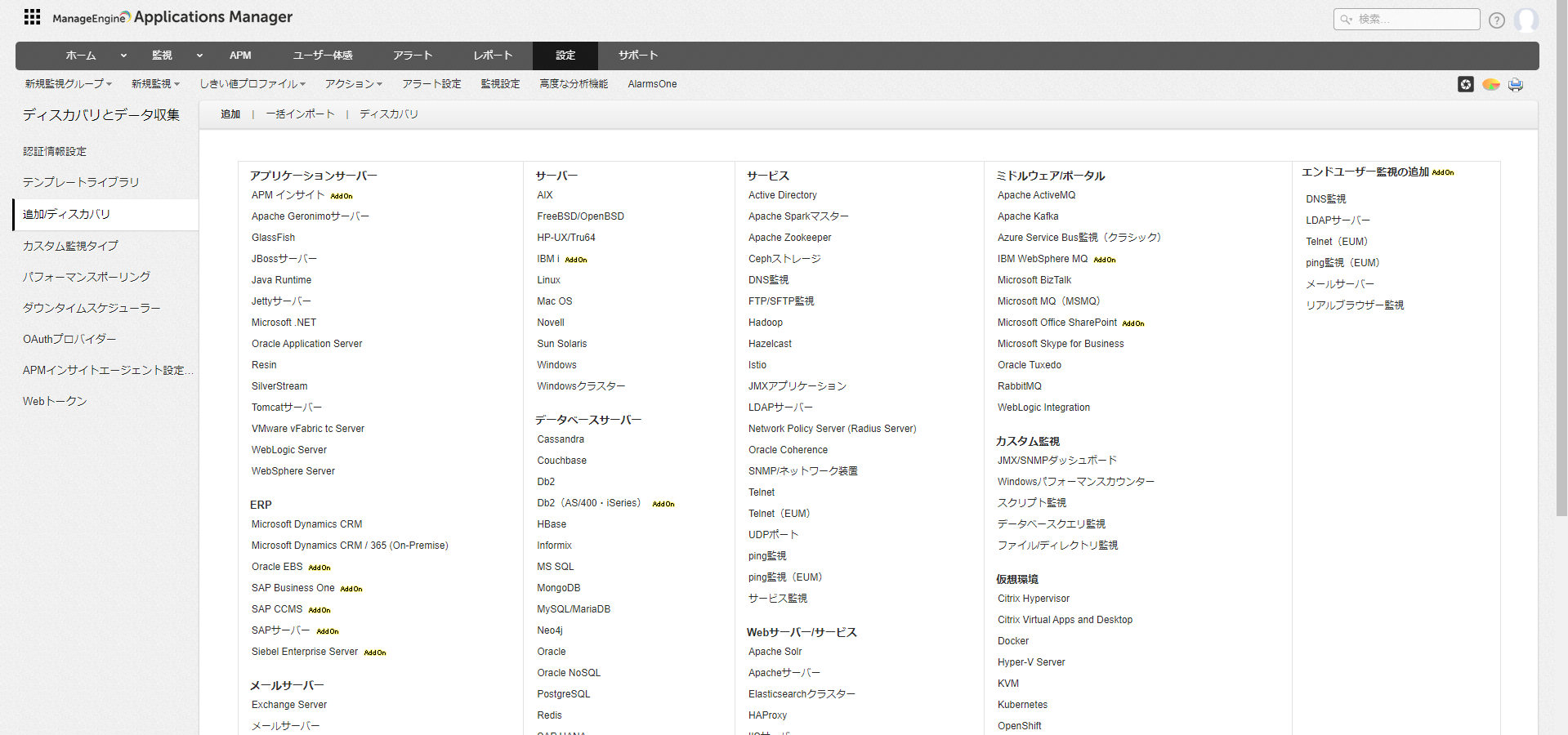Click the printer icon
Viewport: 1568px width, 735px height.
pyautogui.click(x=1516, y=84)
